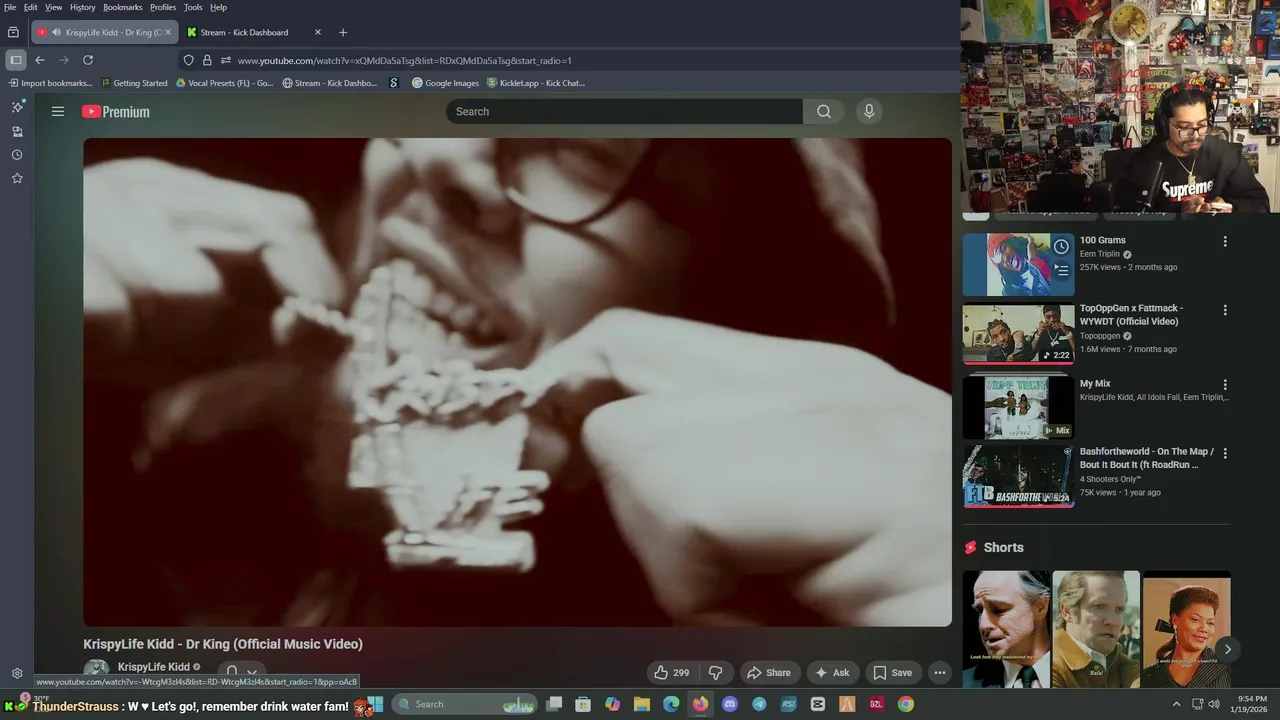Click the Import bookmarks toolbar item

pyautogui.click(x=50, y=83)
